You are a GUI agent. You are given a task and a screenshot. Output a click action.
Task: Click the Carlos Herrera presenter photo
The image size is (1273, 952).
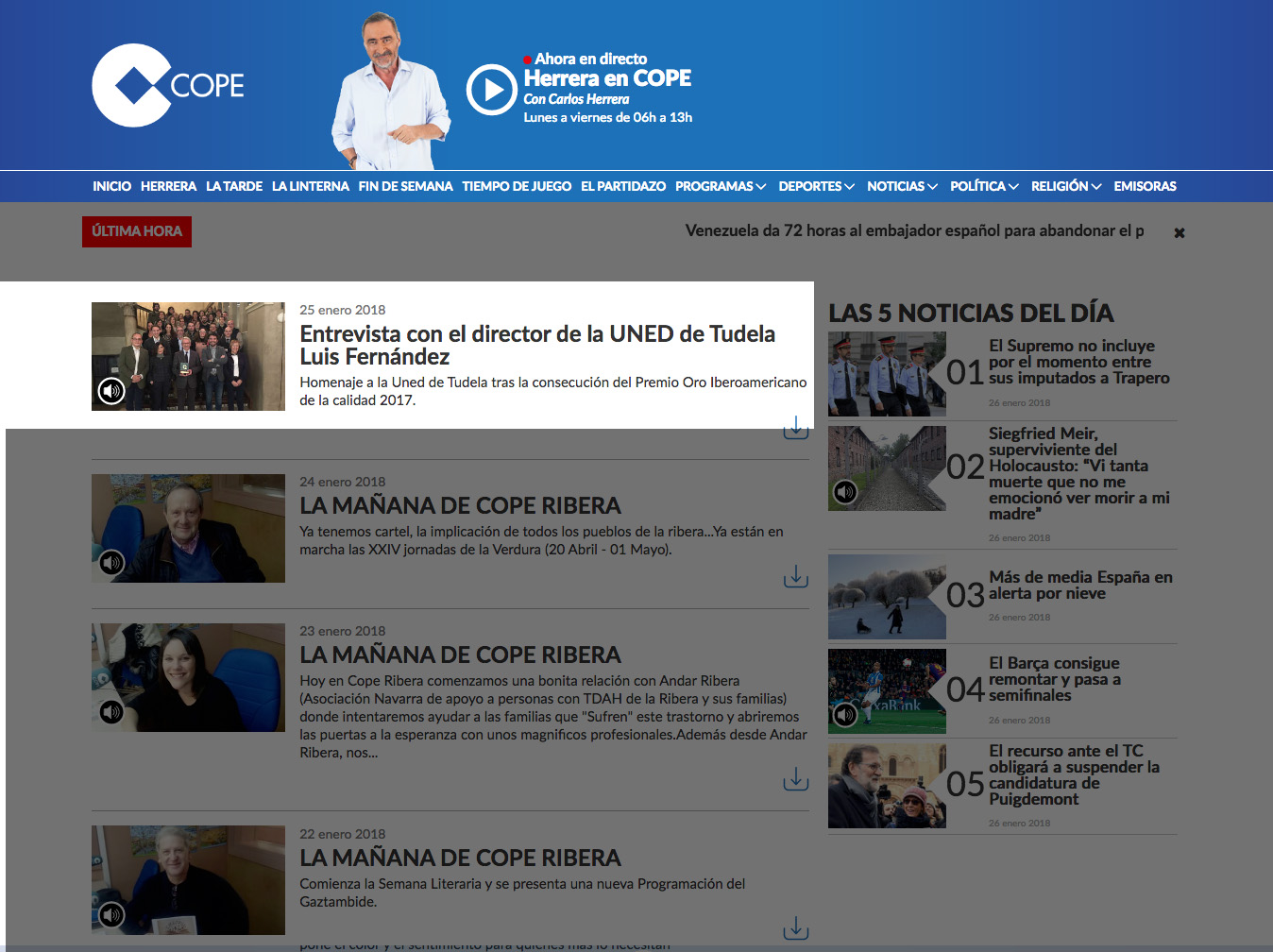point(389,92)
